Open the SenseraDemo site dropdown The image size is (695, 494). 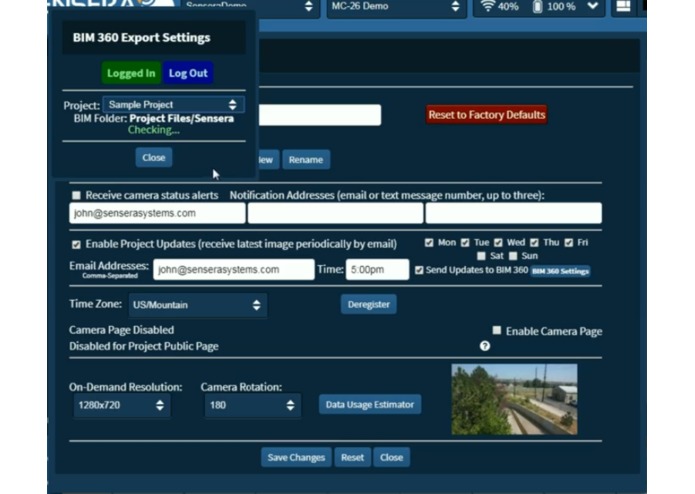[250, 6]
